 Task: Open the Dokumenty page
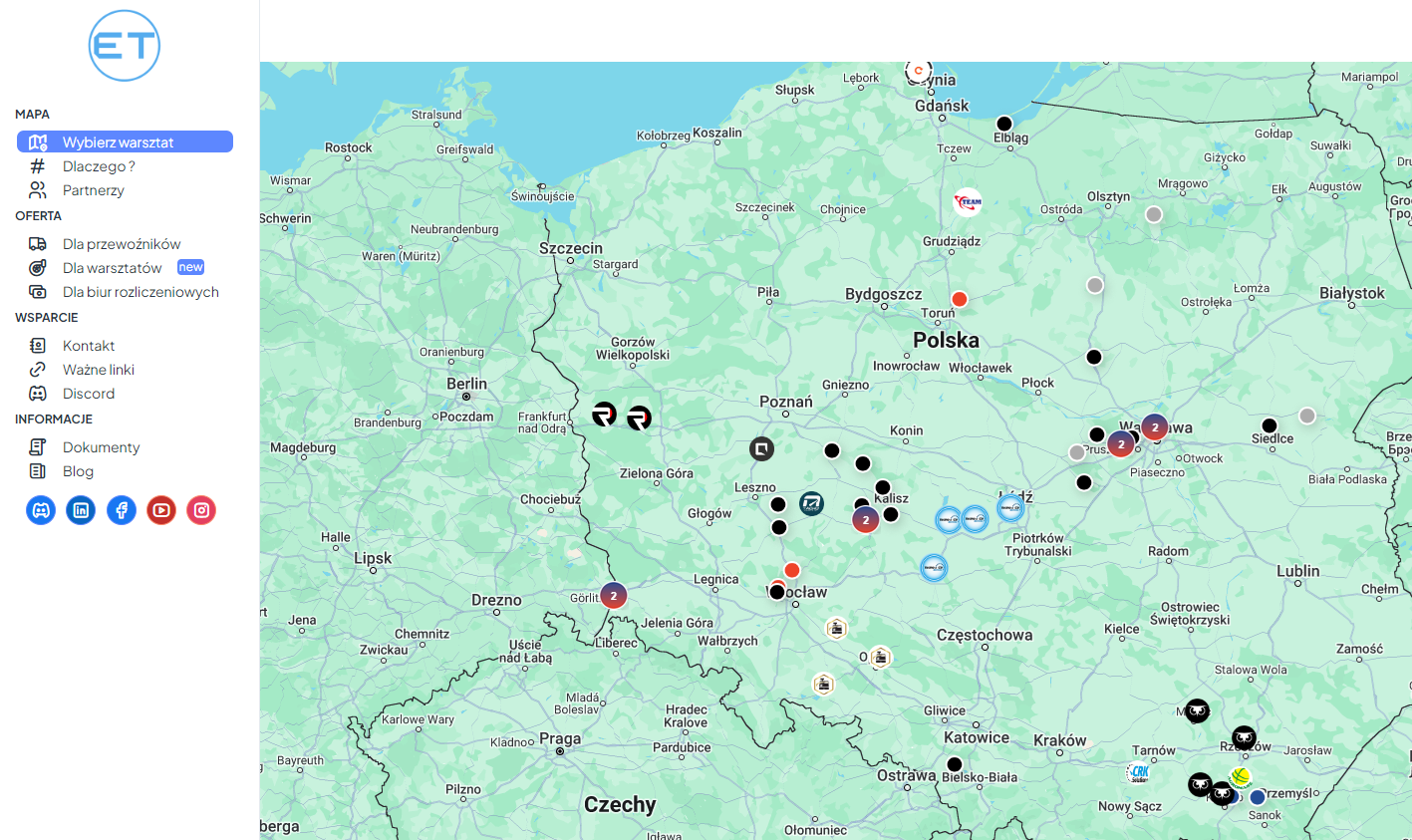point(101,447)
